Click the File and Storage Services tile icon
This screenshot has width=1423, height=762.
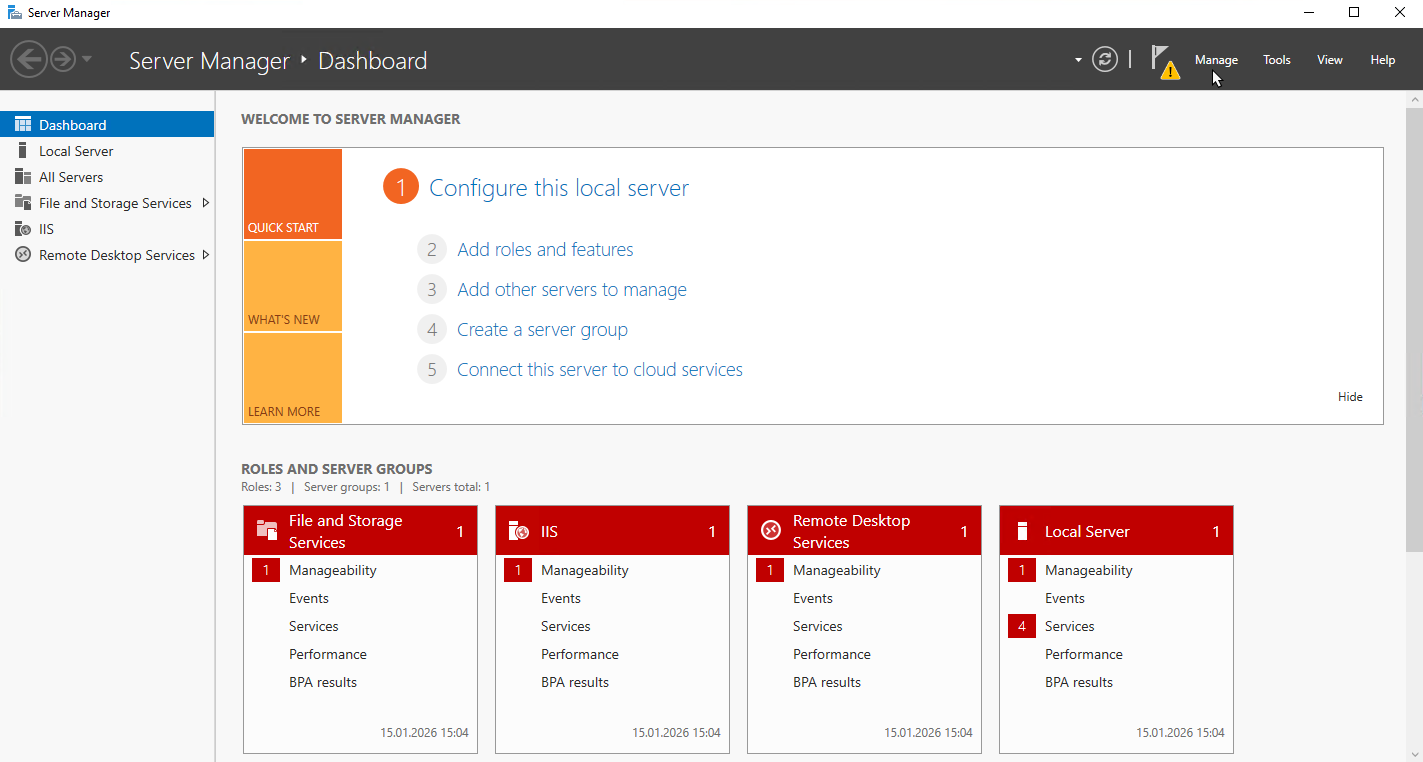tap(266, 531)
